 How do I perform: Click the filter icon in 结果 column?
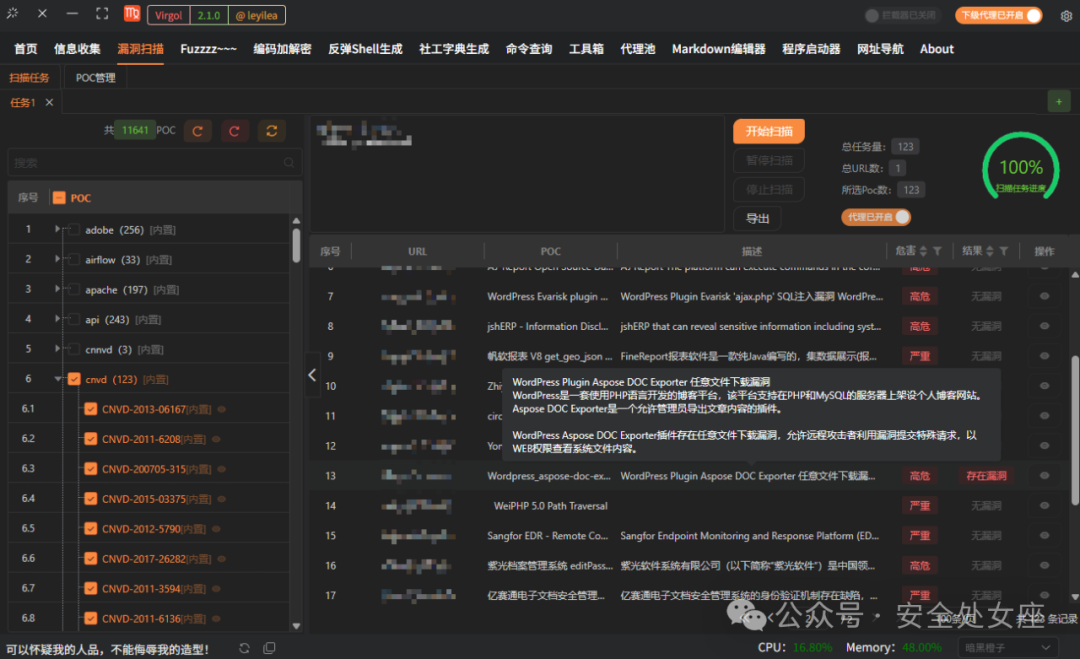(1004, 251)
